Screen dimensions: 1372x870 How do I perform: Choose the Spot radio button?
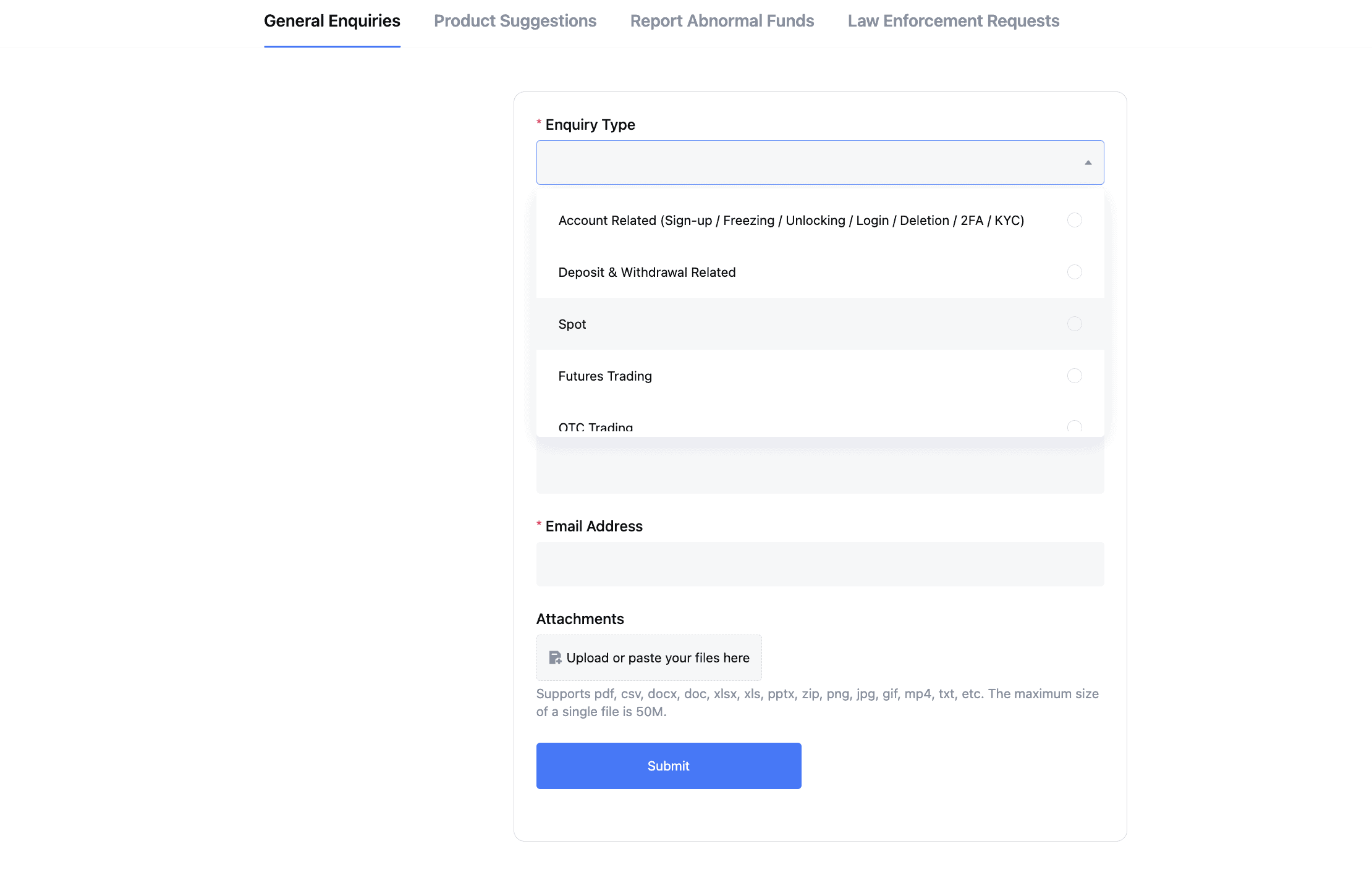click(x=1074, y=324)
